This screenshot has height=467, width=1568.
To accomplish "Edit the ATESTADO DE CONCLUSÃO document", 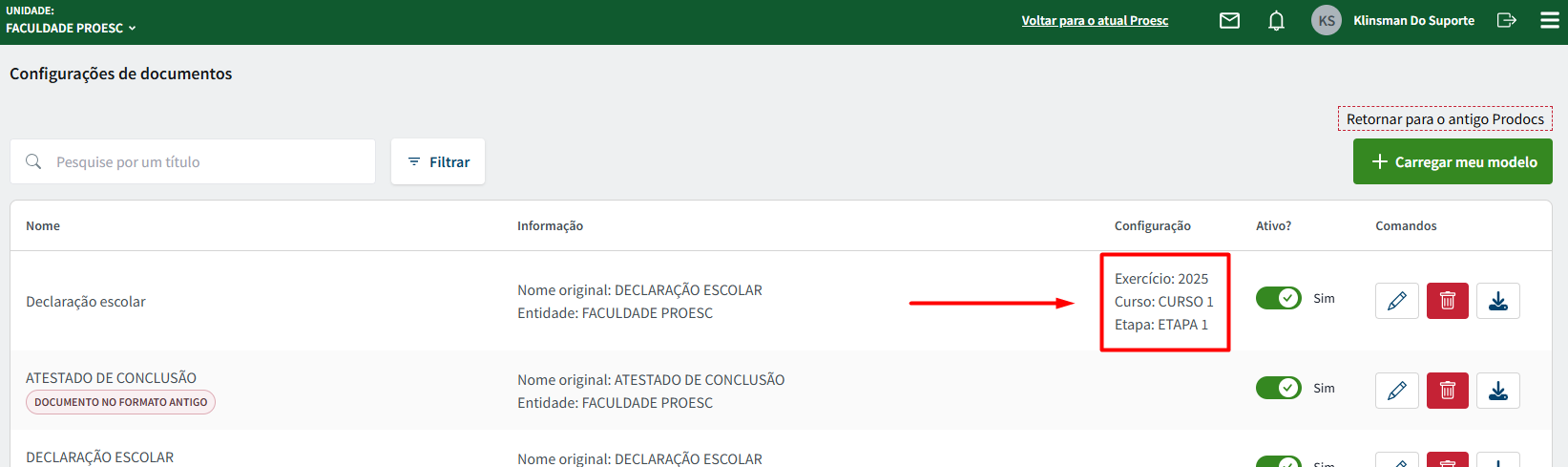I will point(1396,391).
